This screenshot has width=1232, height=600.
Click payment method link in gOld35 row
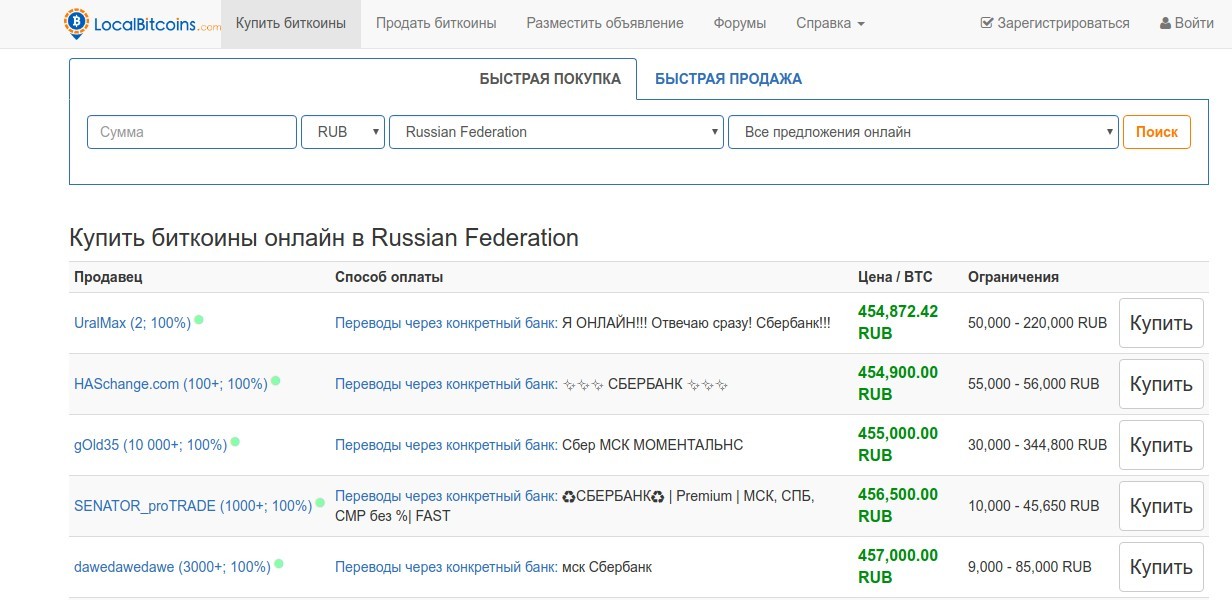(446, 445)
